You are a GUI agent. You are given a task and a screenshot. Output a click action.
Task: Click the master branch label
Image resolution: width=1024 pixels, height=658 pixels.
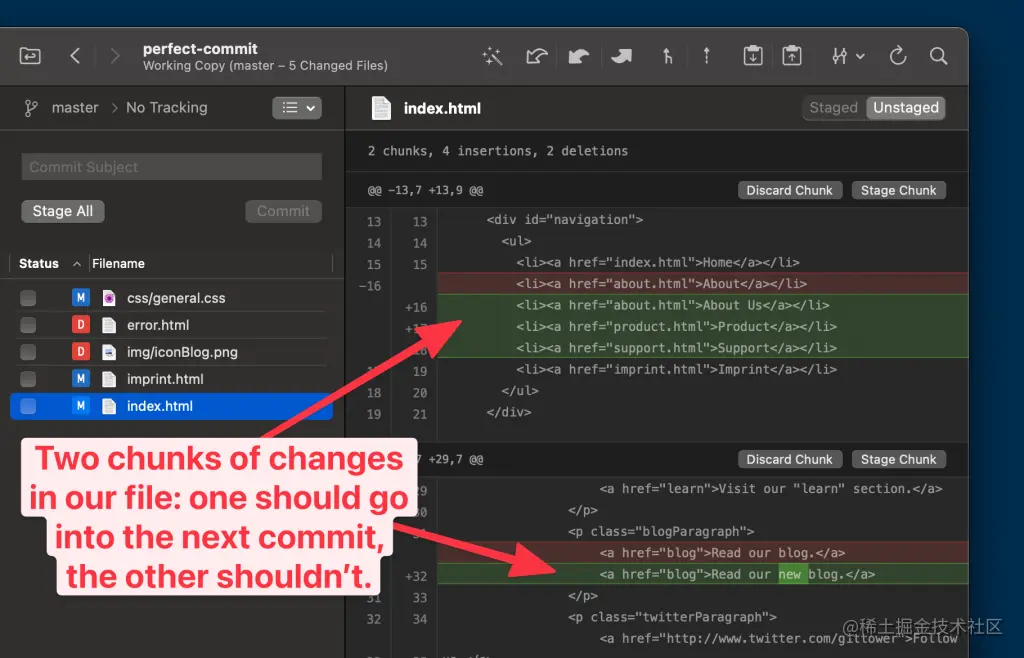(75, 108)
